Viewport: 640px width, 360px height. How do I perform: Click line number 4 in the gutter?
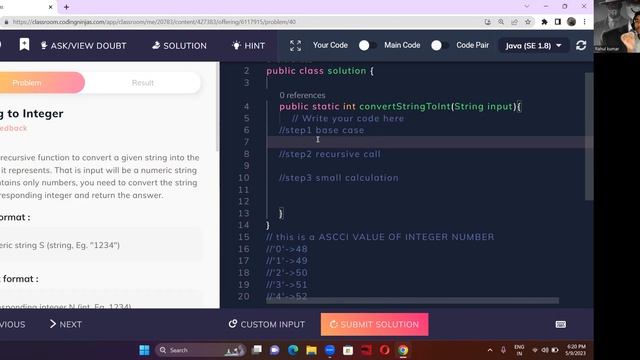point(246,107)
